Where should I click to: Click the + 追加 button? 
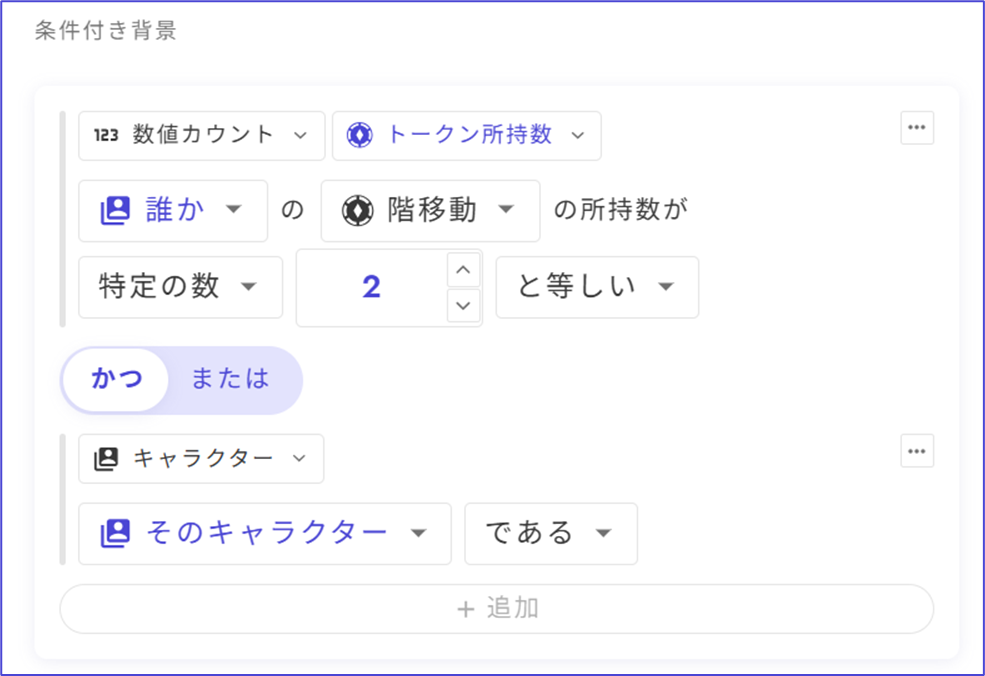pos(497,608)
